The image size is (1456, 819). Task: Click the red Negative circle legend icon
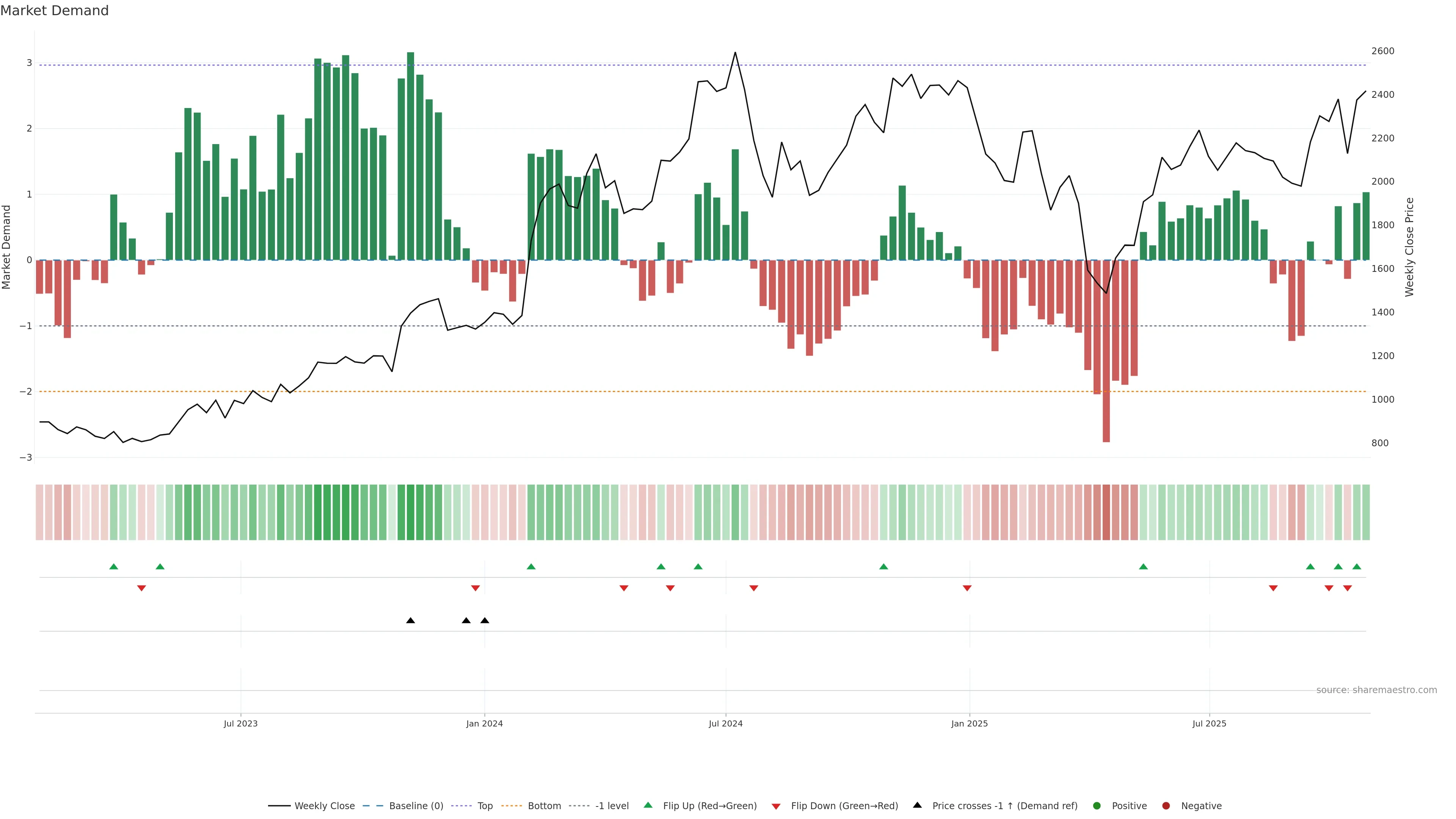pos(1166,806)
